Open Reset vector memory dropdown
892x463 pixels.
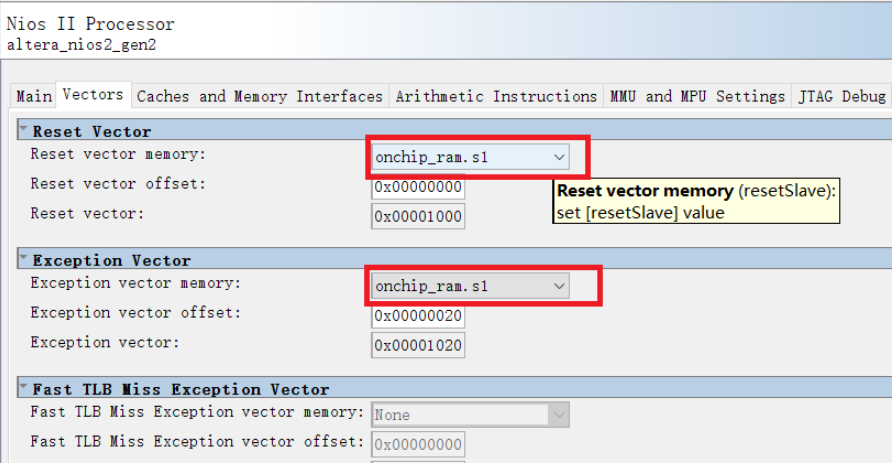click(x=470, y=157)
